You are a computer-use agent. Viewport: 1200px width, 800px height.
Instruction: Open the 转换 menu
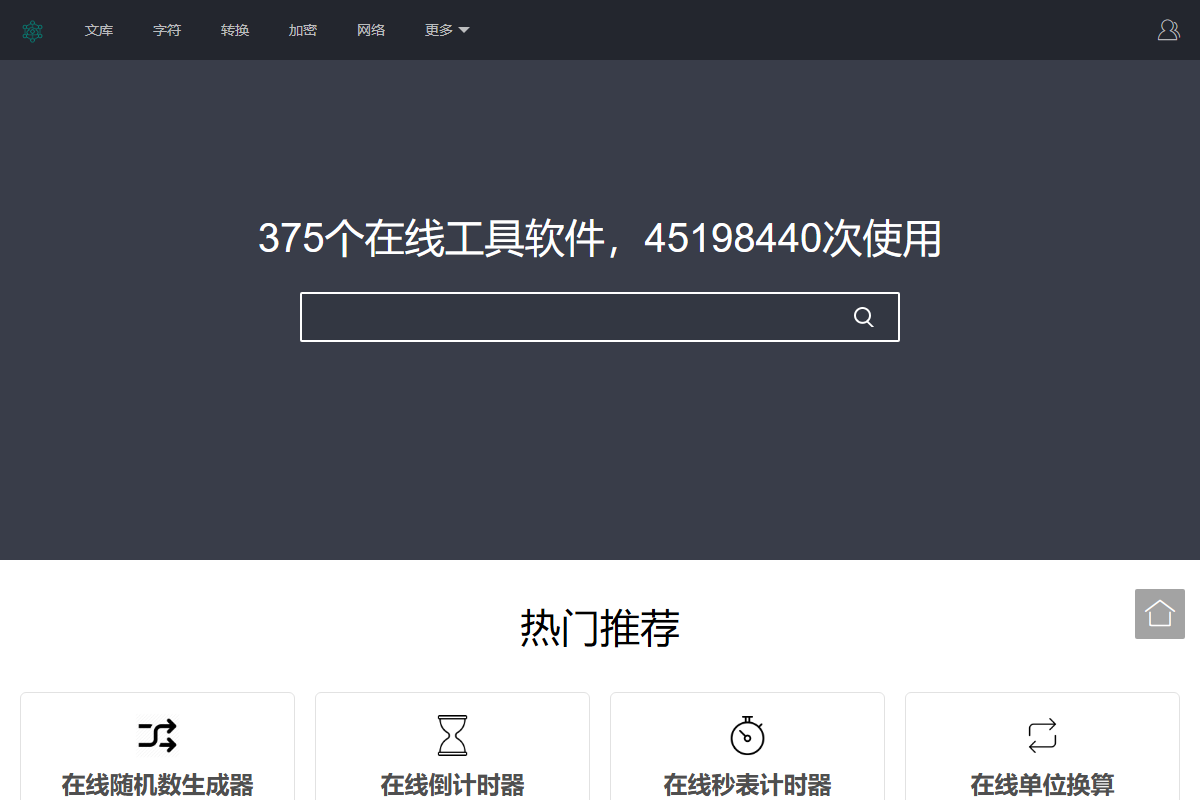click(235, 30)
